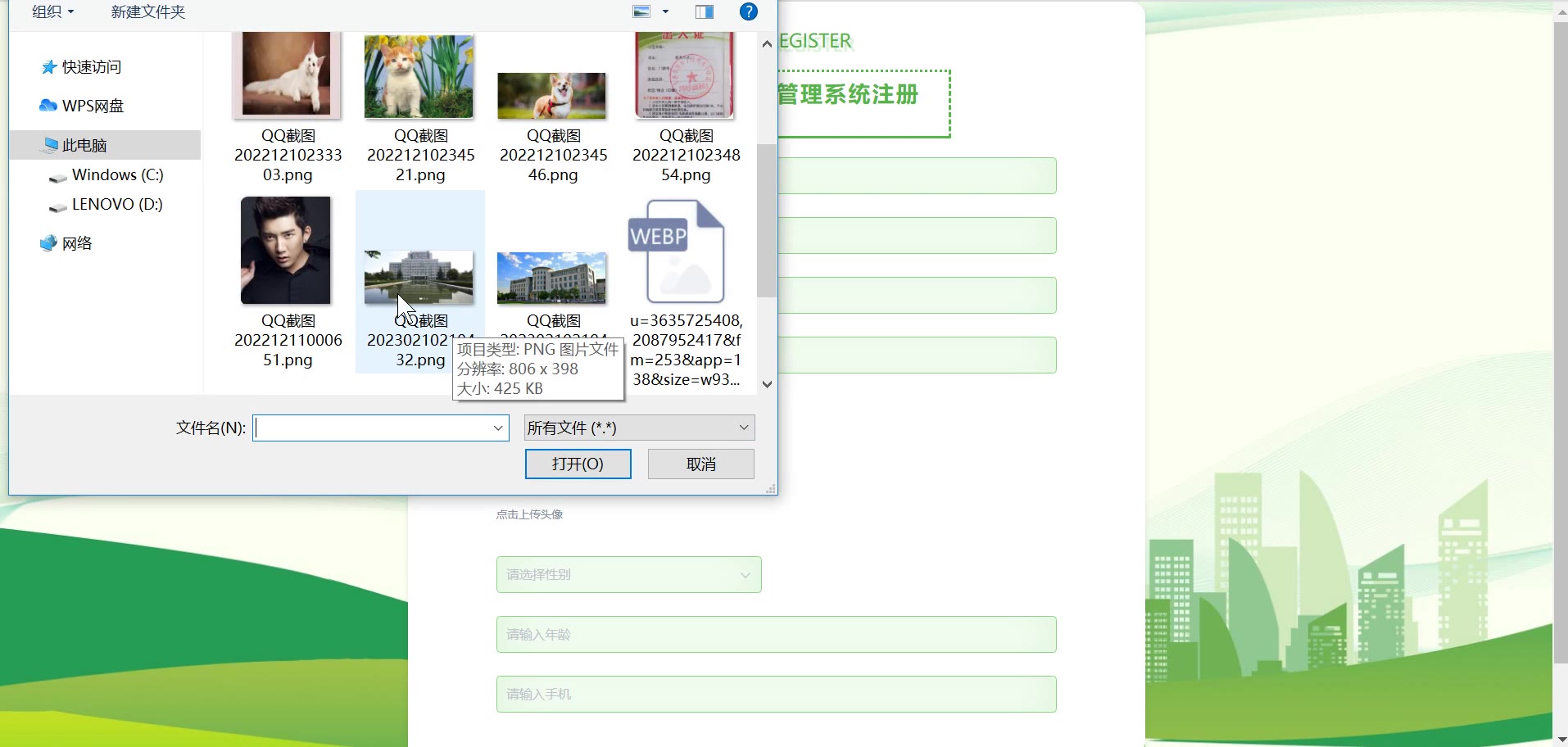Image resolution: width=1568 pixels, height=747 pixels.
Task: Click the WPS网盘 cloud icon
Action: (48, 106)
